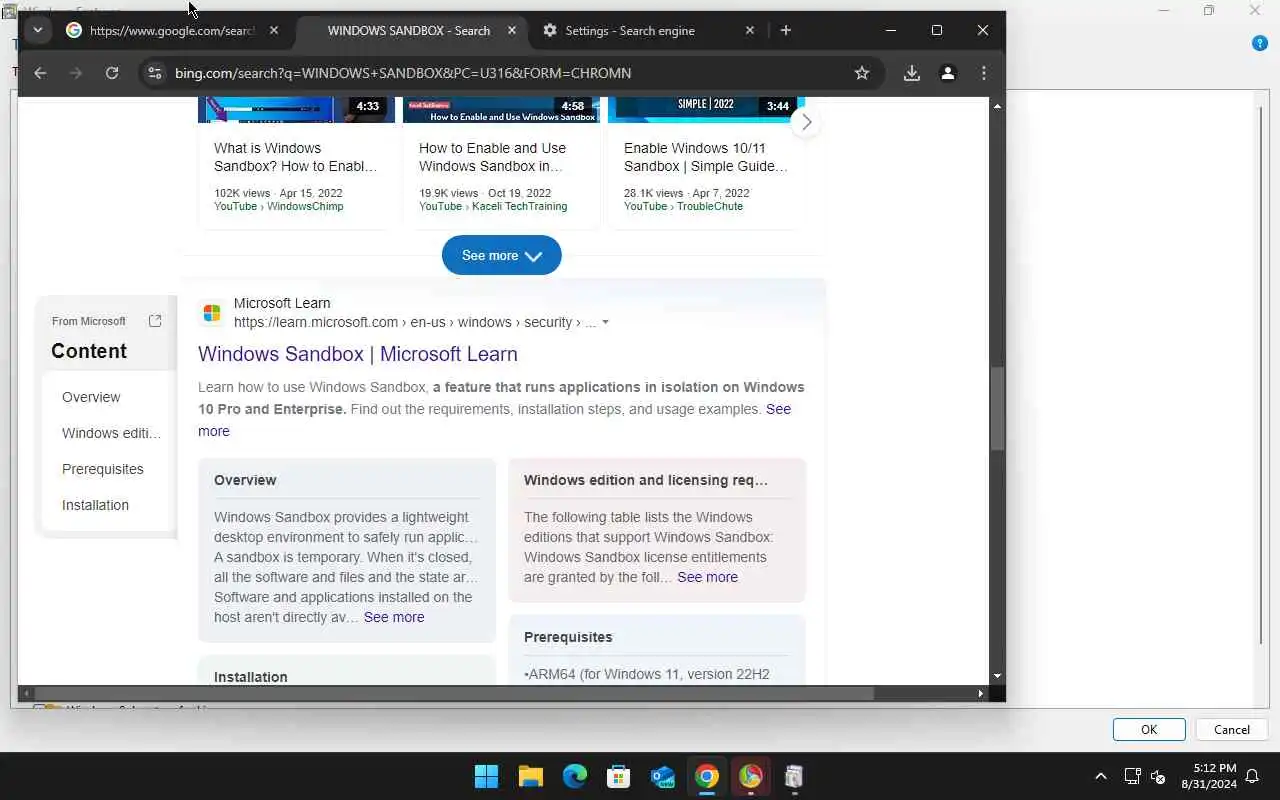This screenshot has height=800, width=1280.
Task: Click the Installation card heading
Action: click(251, 677)
